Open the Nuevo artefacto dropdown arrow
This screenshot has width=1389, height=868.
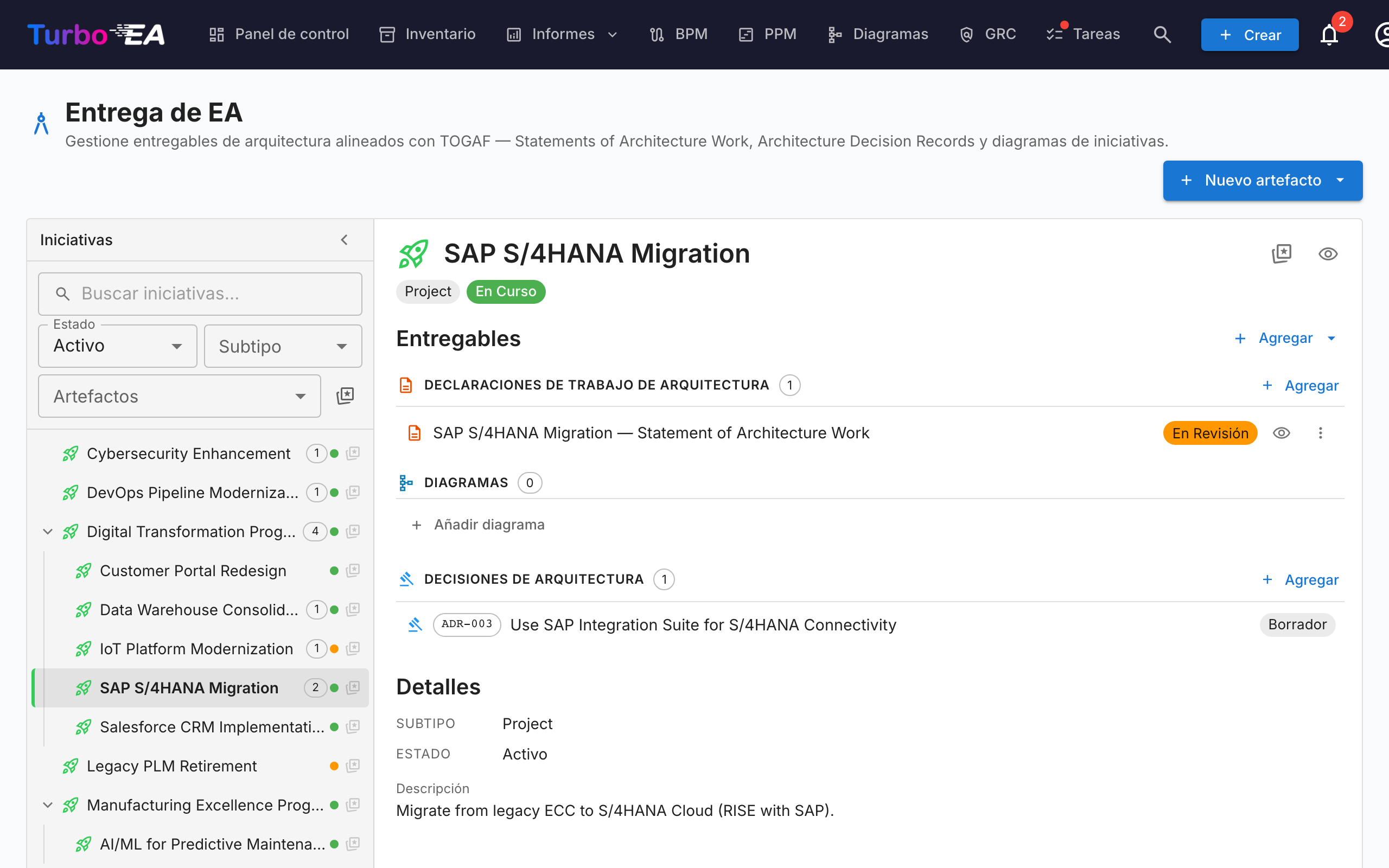[x=1340, y=180]
